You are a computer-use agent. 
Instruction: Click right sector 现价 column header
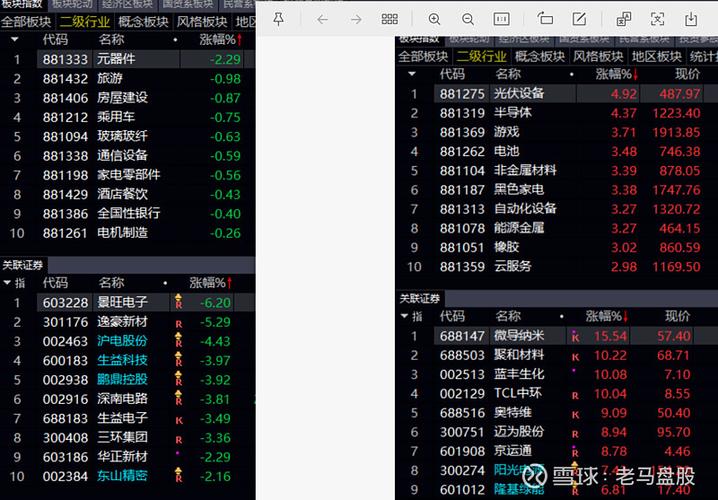(x=687, y=74)
